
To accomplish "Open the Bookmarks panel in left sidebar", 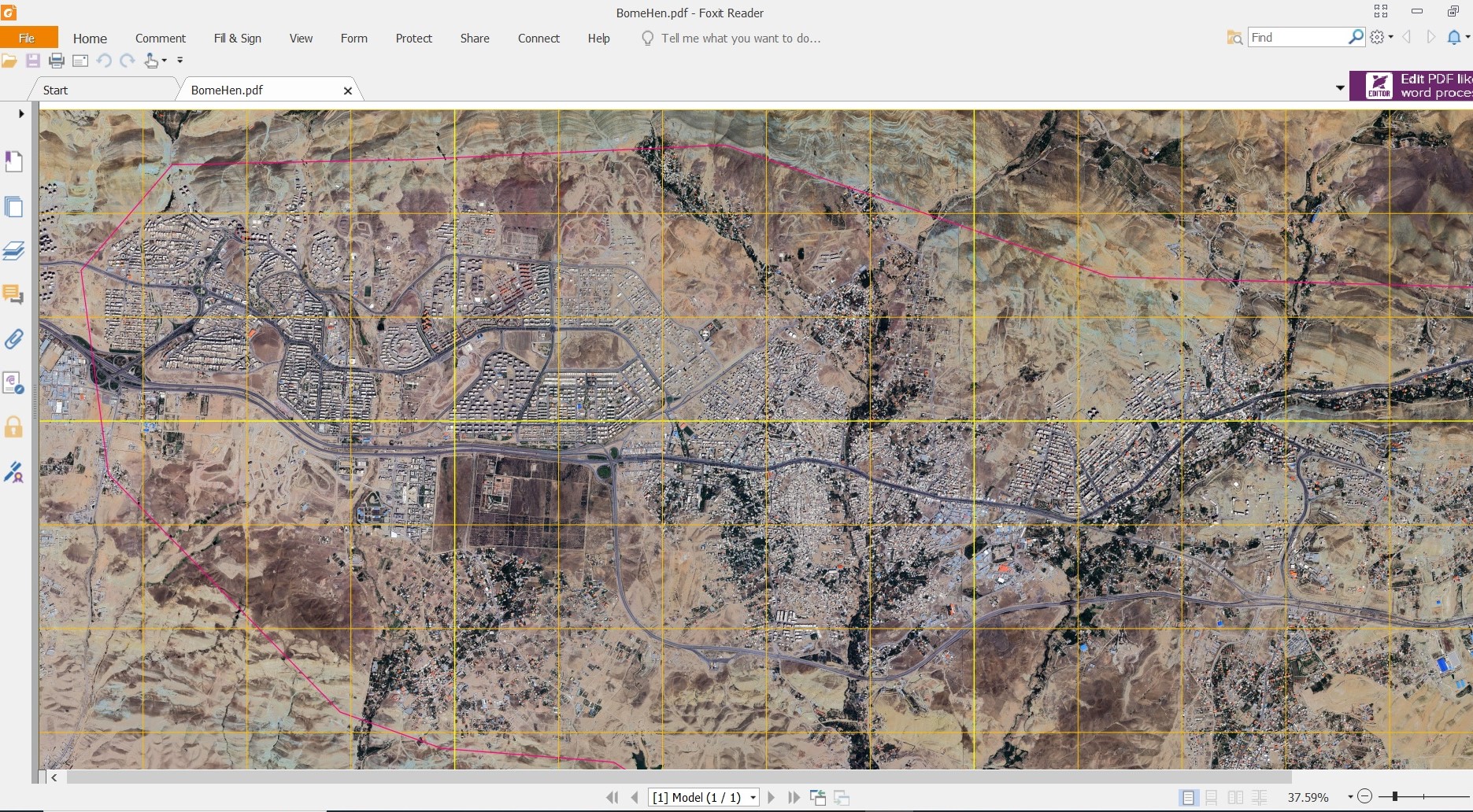I will [13, 161].
